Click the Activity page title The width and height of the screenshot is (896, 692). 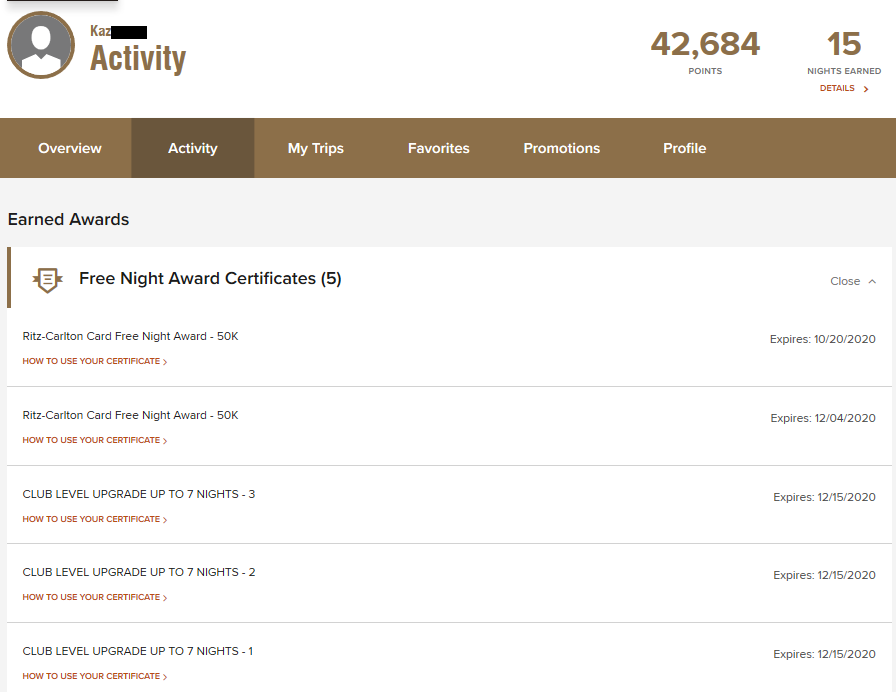click(x=138, y=58)
